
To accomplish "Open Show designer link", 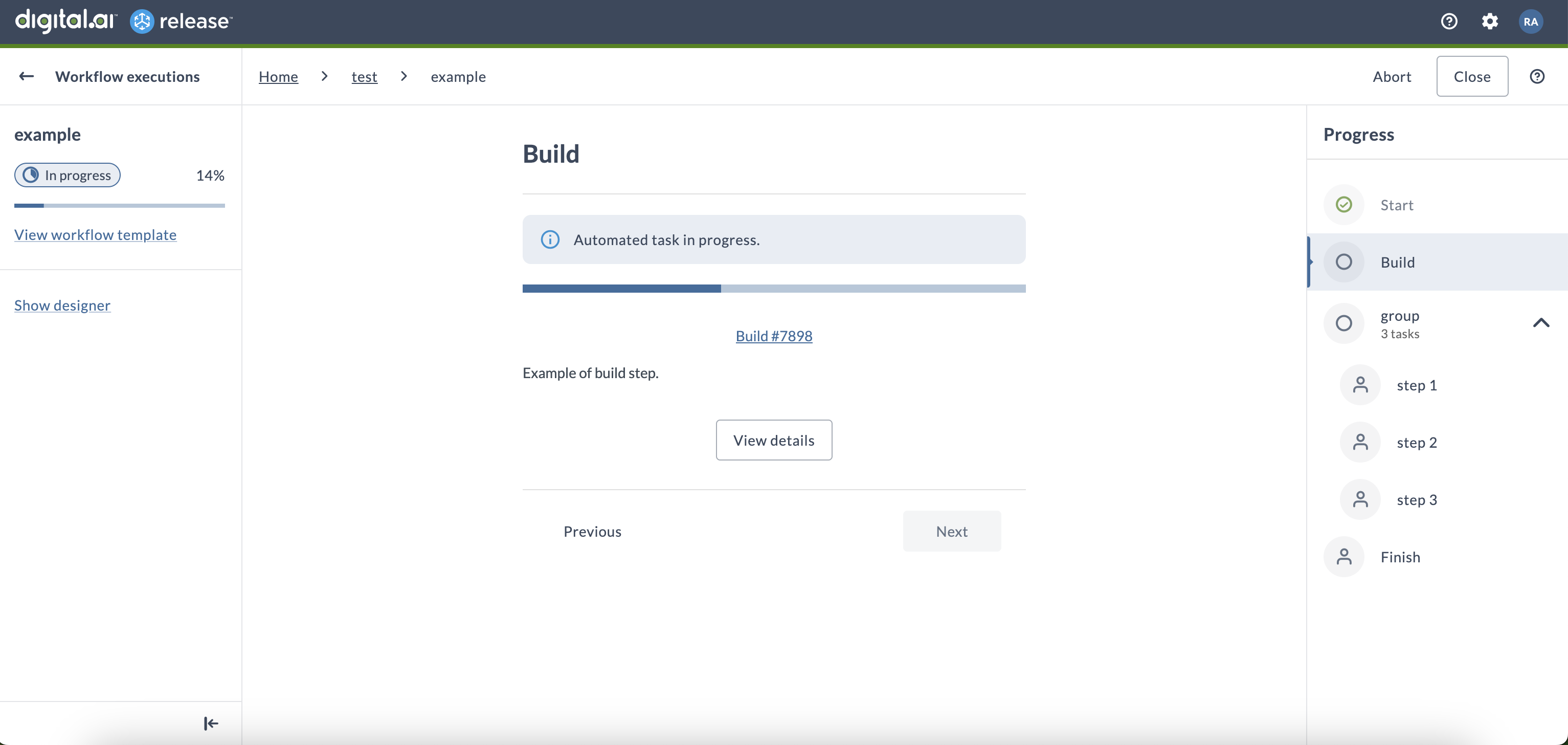I will coord(62,305).
